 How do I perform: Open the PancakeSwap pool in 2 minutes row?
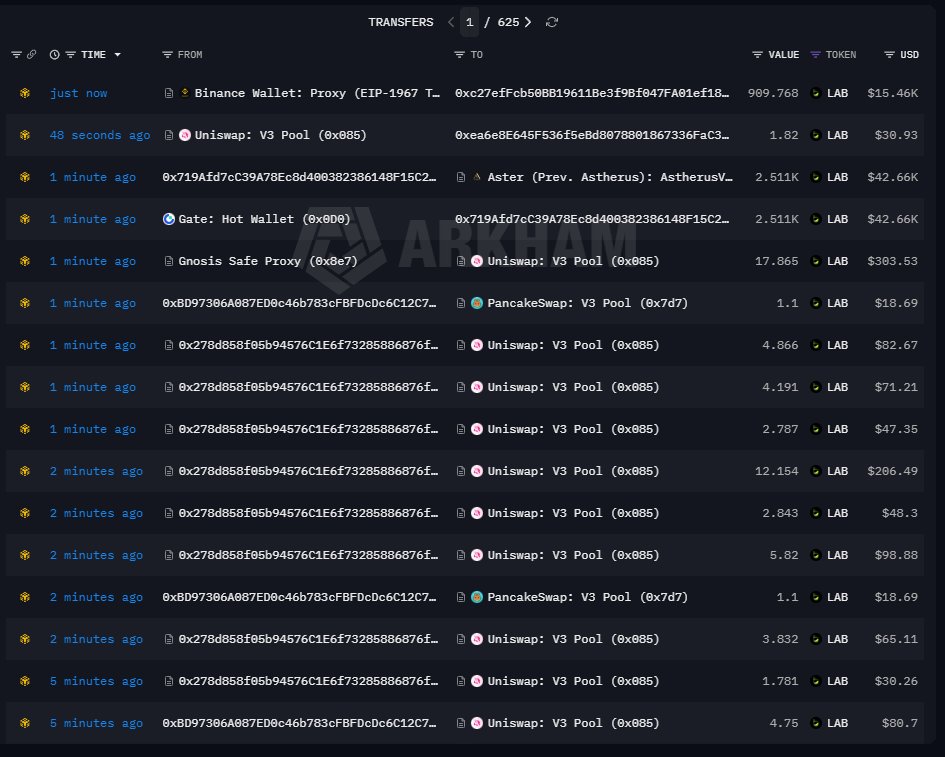(588, 597)
